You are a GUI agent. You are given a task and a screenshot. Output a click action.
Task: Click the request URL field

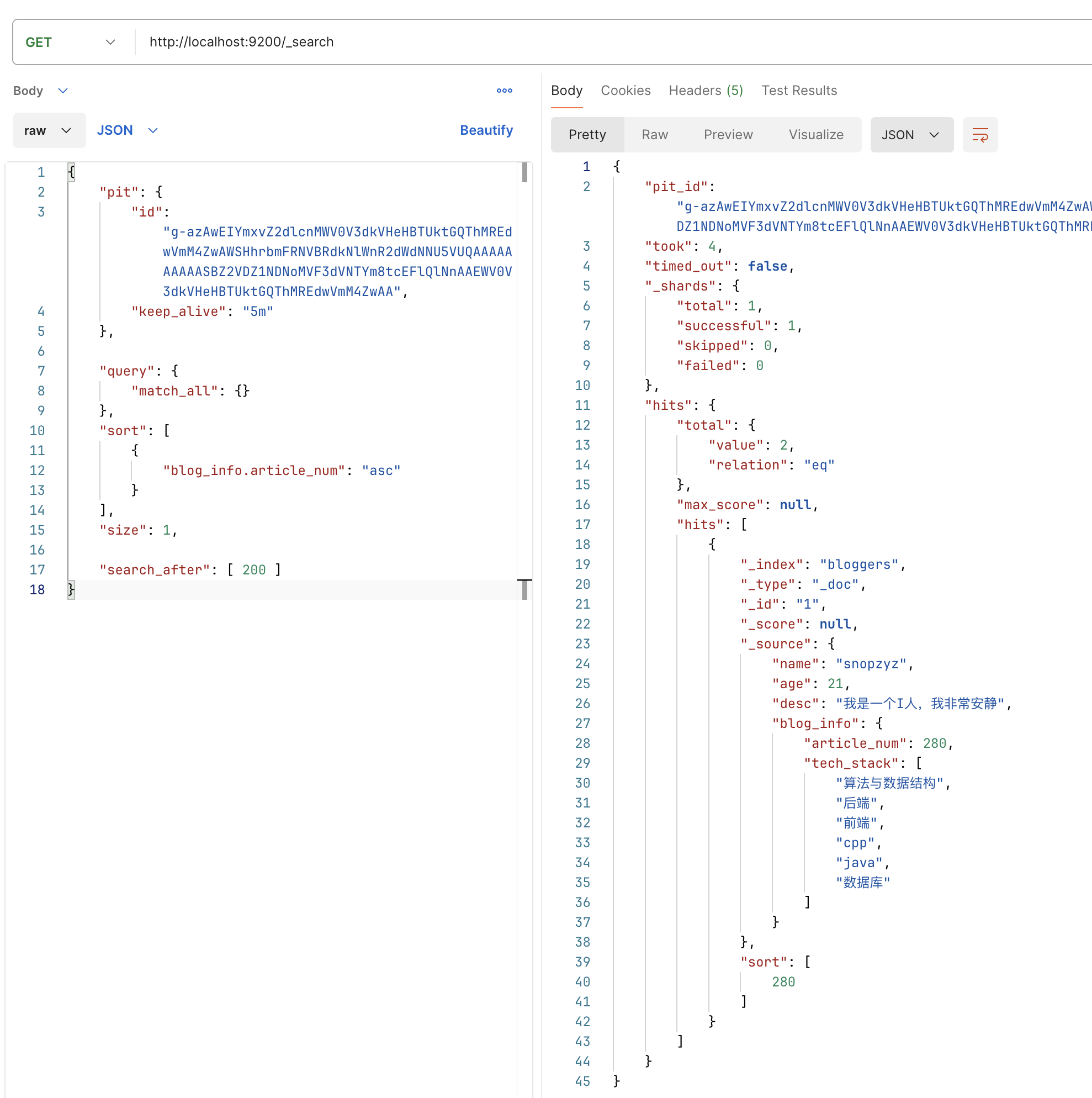[613, 42]
